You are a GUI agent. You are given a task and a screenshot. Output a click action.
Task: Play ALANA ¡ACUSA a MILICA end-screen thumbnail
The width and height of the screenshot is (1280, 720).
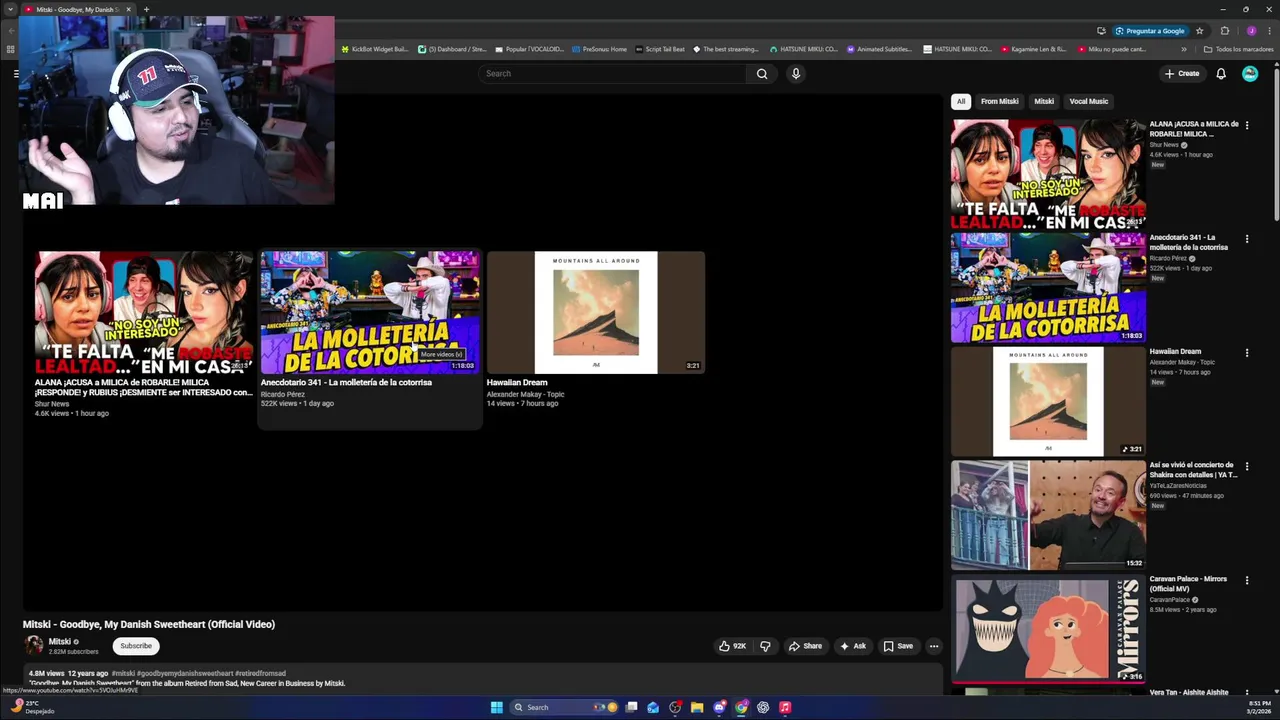pos(144,312)
